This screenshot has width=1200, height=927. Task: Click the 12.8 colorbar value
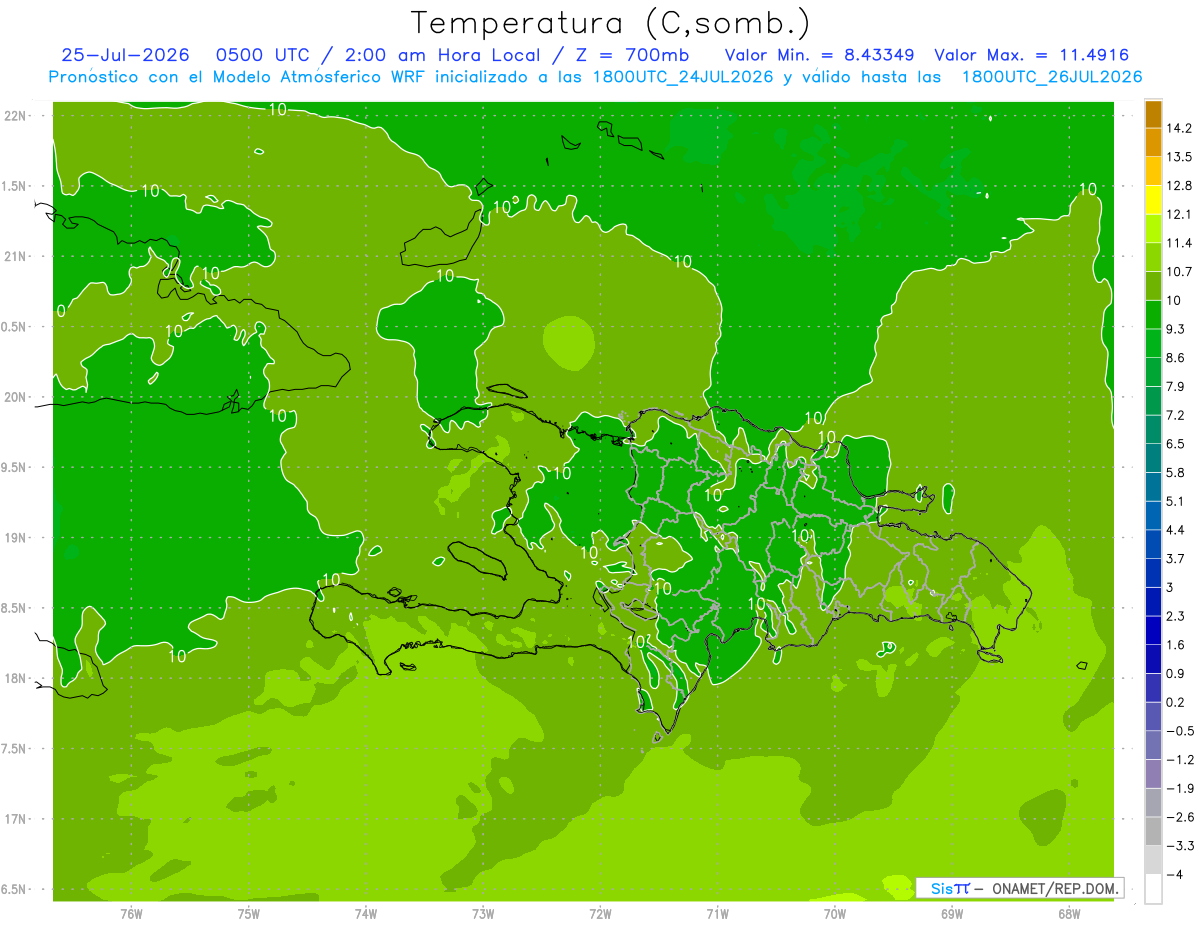pos(1179,186)
